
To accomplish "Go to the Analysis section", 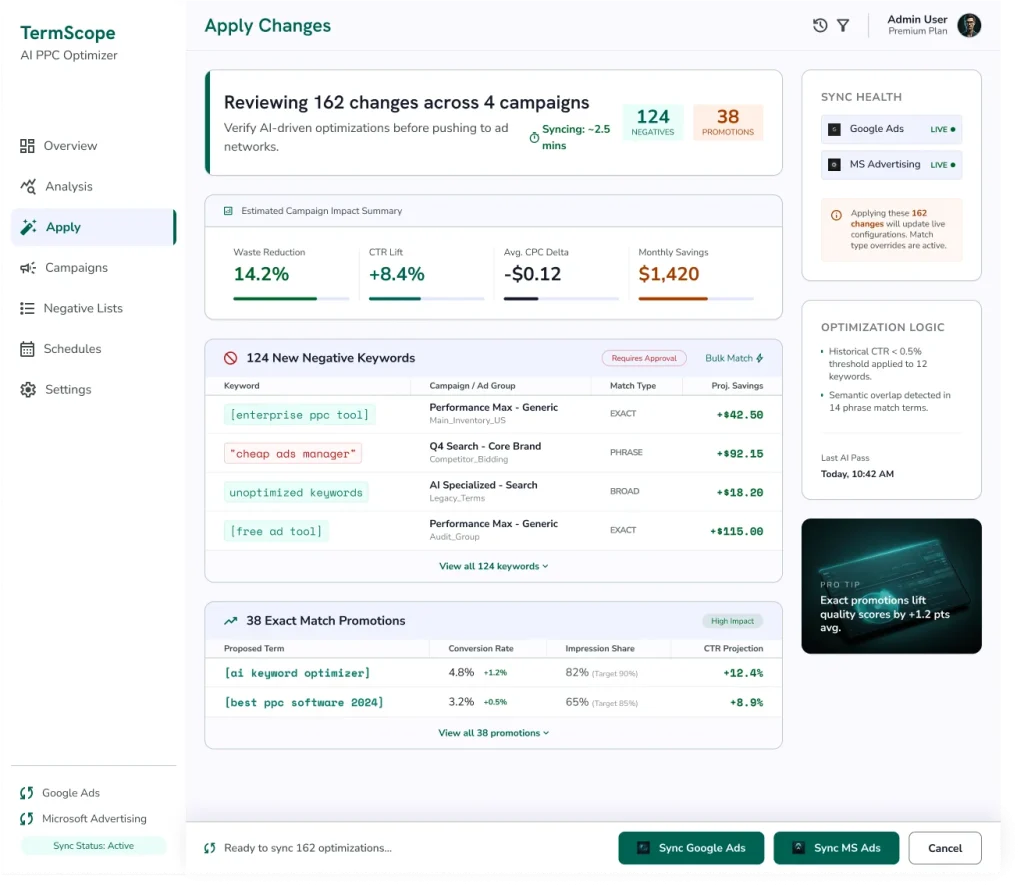I will click(93, 186).
